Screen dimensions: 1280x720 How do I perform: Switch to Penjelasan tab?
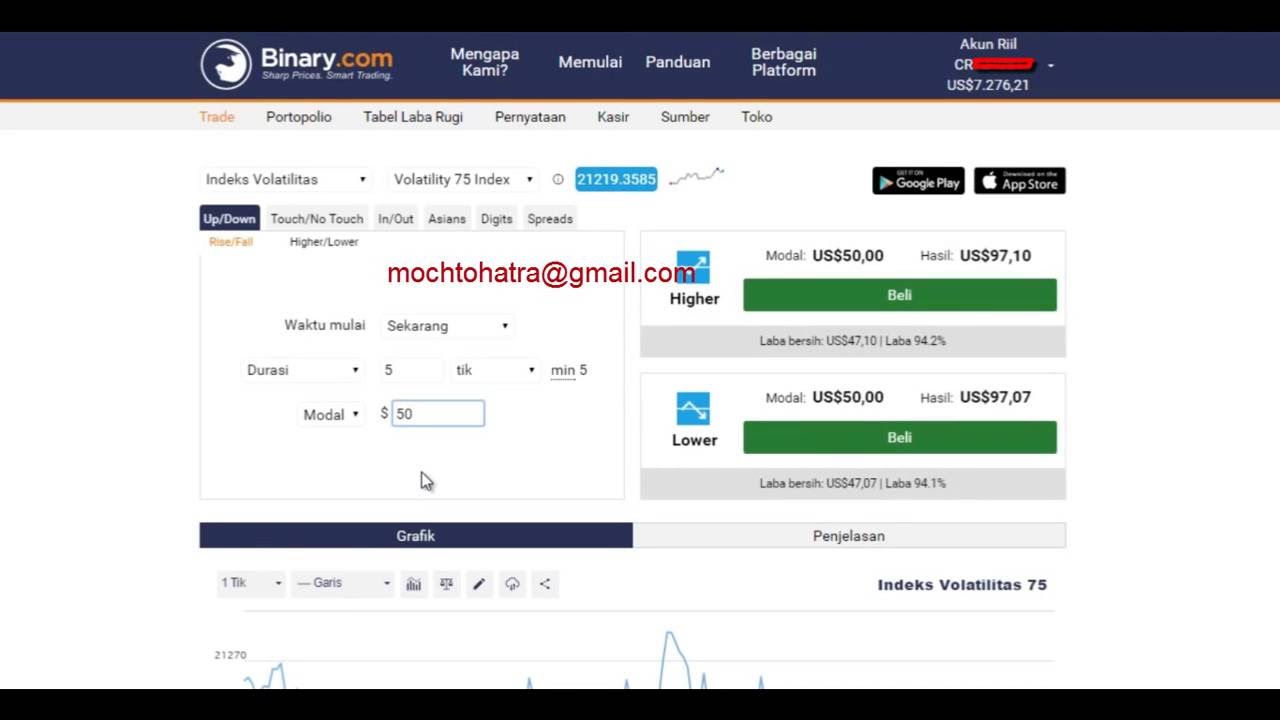click(849, 536)
